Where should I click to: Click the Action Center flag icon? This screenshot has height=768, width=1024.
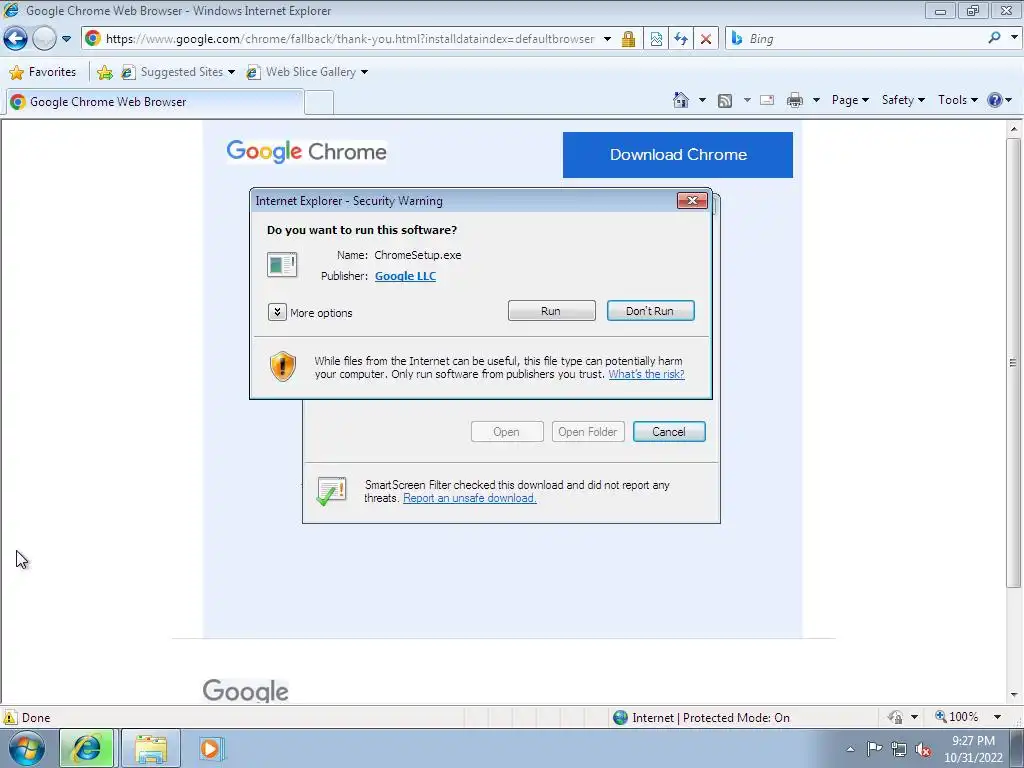(x=874, y=748)
